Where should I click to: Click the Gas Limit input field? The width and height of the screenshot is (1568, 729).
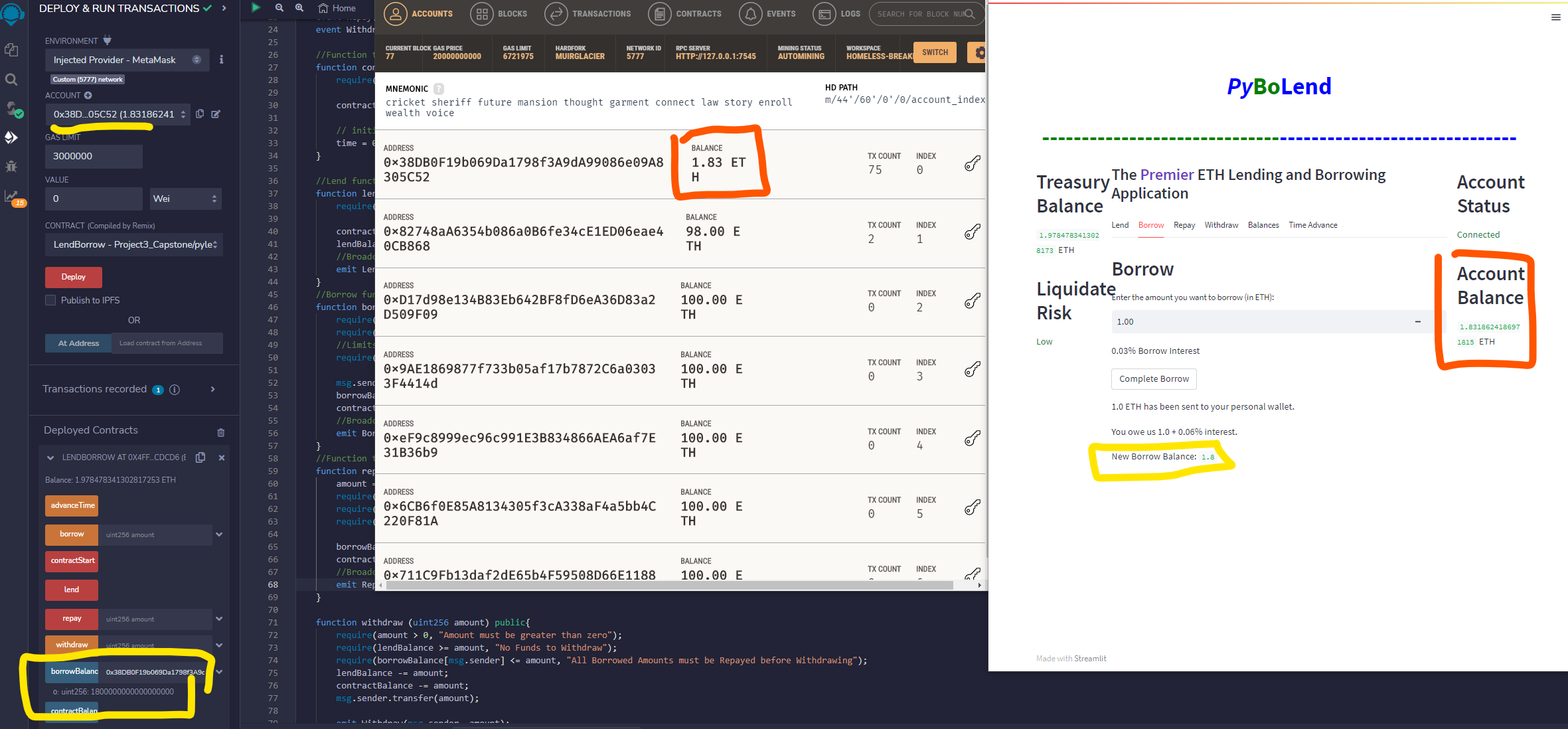click(94, 156)
